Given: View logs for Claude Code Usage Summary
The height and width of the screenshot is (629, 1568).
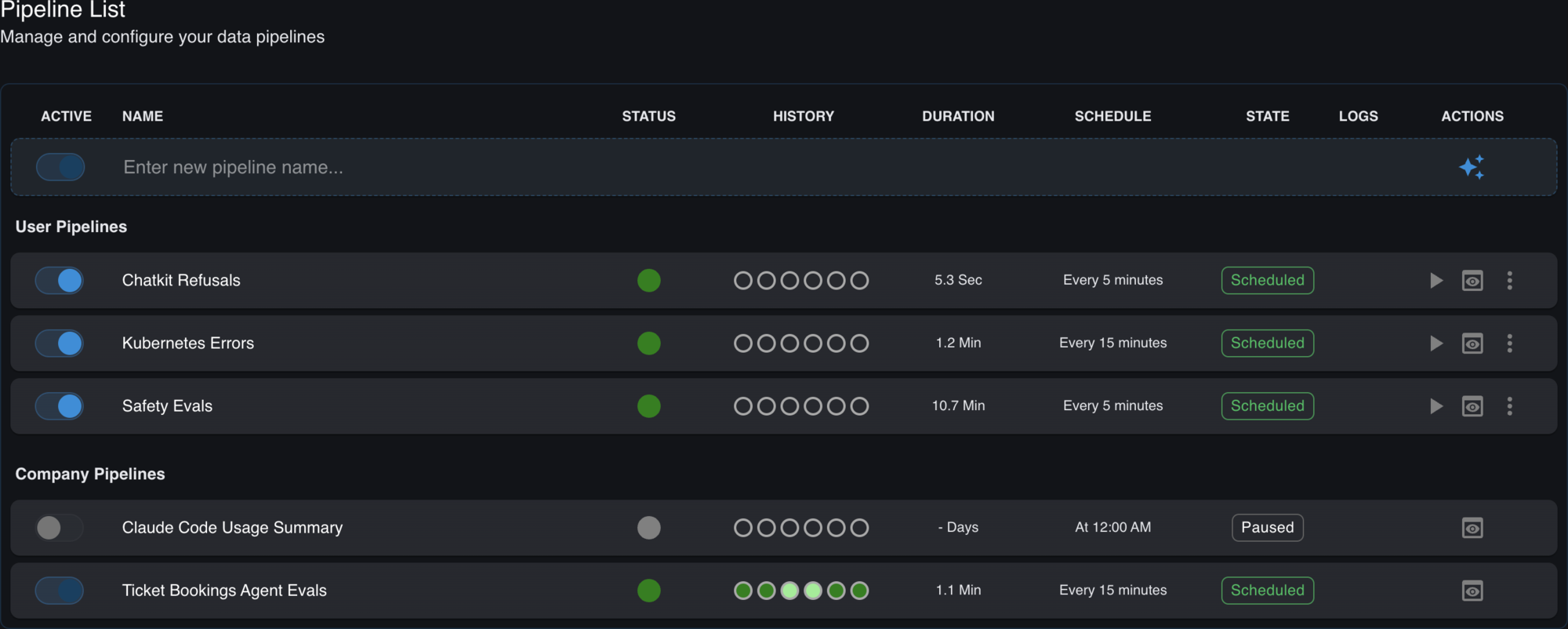Looking at the screenshot, I should click(x=1472, y=528).
